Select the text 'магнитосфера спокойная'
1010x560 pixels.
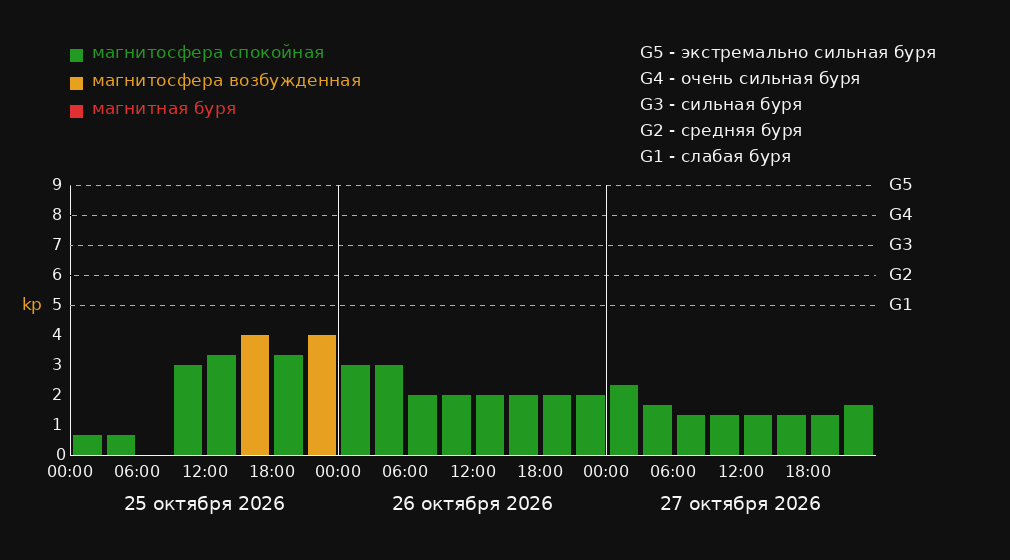coord(208,53)
